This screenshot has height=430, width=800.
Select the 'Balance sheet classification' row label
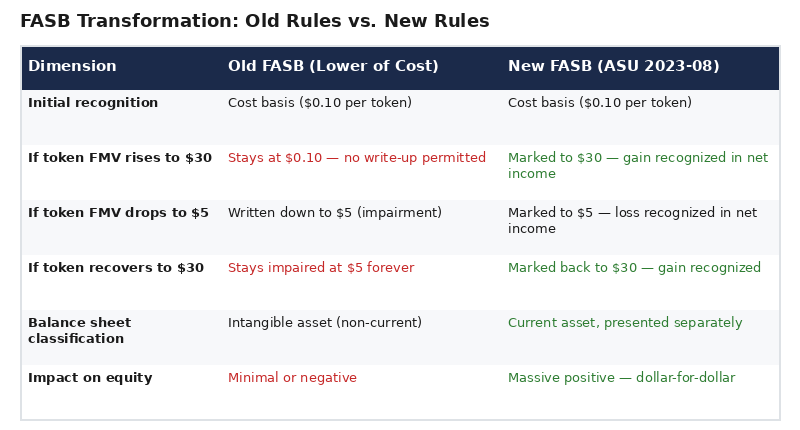[79, 331]
